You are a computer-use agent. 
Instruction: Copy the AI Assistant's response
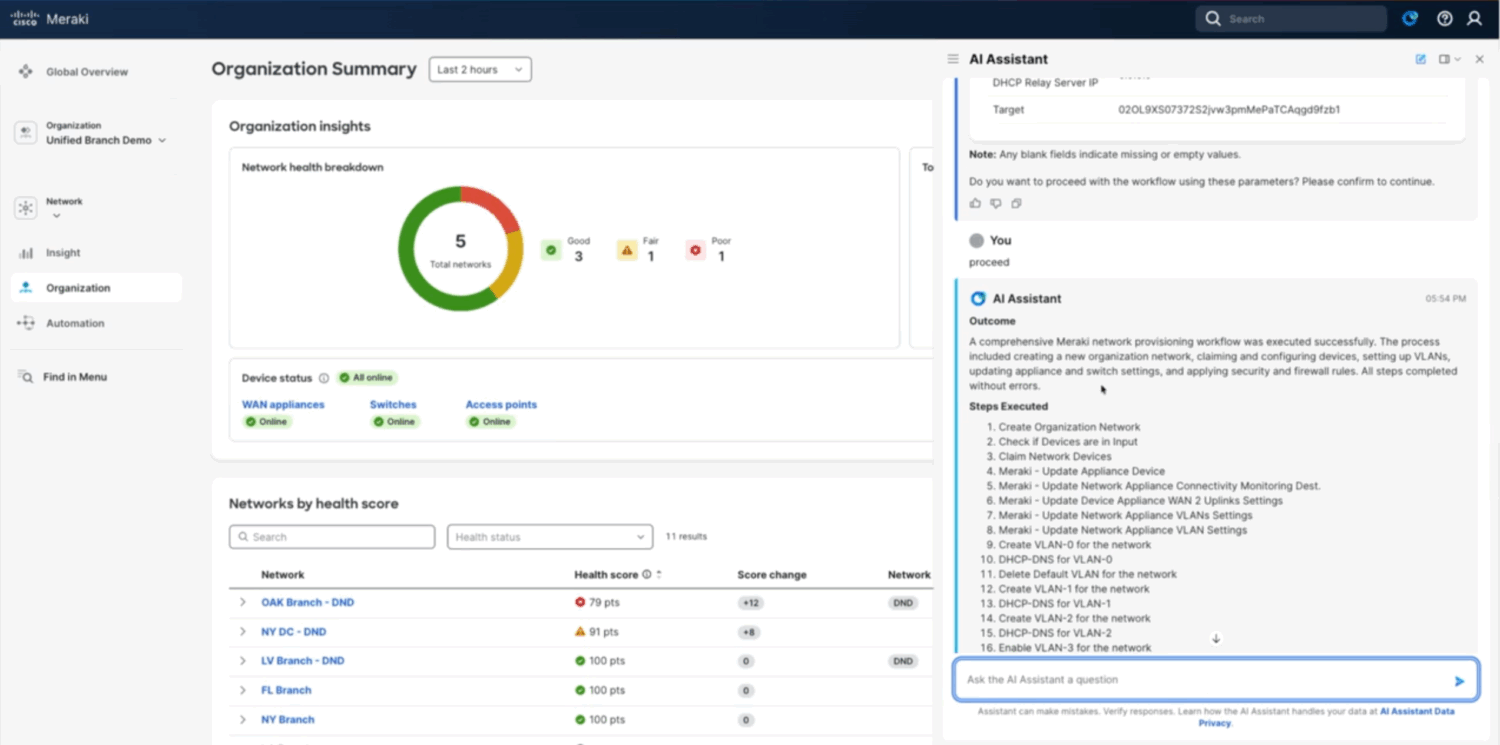pos(1017,203)
